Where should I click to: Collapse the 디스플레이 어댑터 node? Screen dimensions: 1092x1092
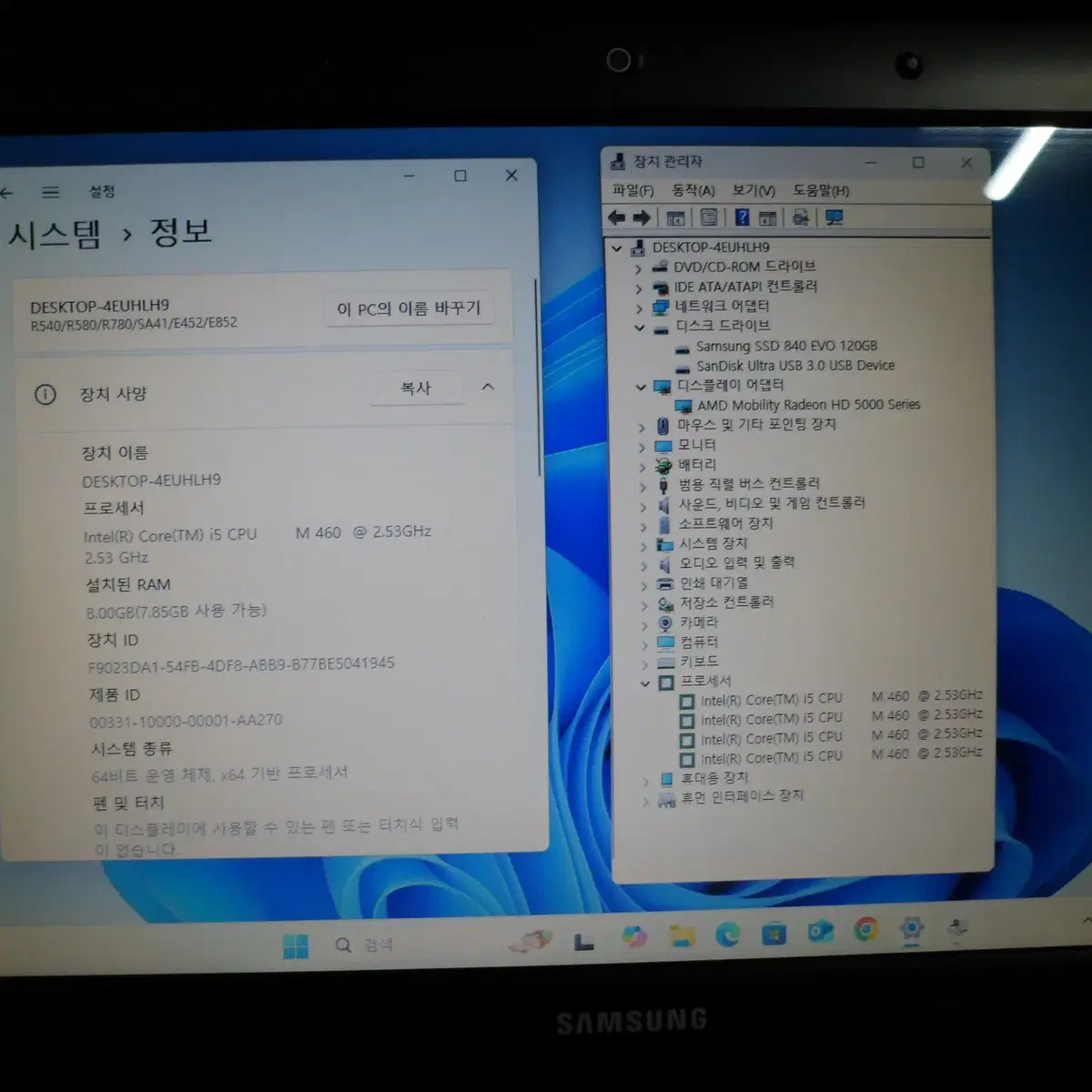tap(641, 387)
